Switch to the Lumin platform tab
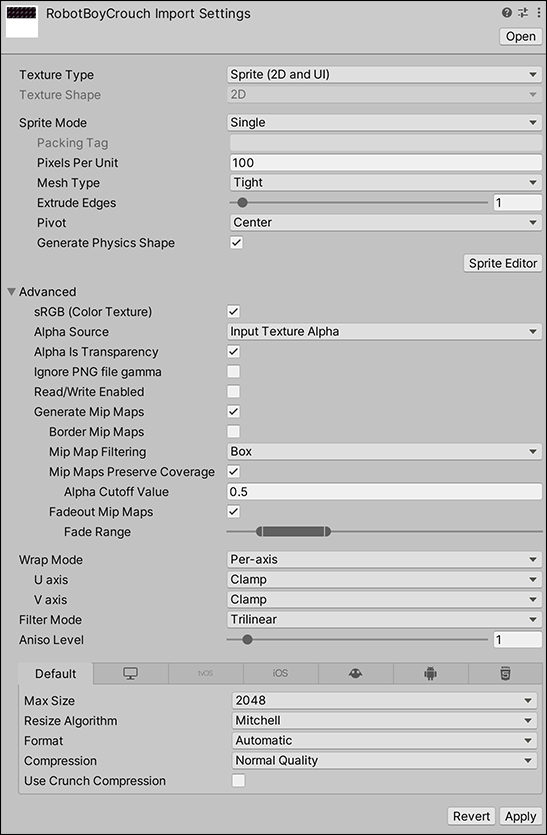 click(x=355, y=673)
